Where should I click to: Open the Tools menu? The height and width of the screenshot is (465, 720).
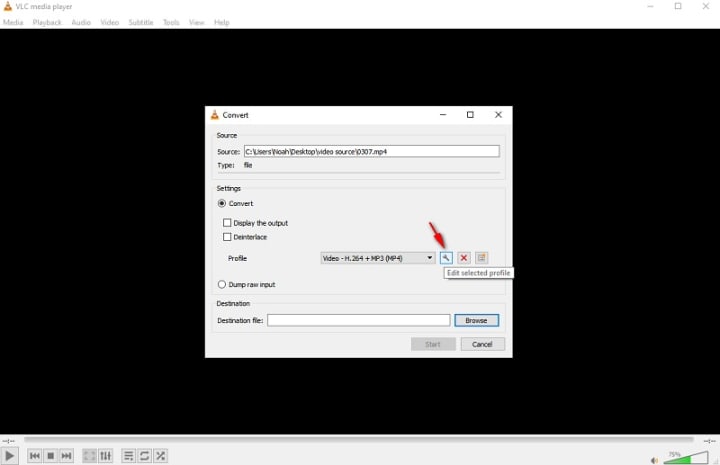171,22
